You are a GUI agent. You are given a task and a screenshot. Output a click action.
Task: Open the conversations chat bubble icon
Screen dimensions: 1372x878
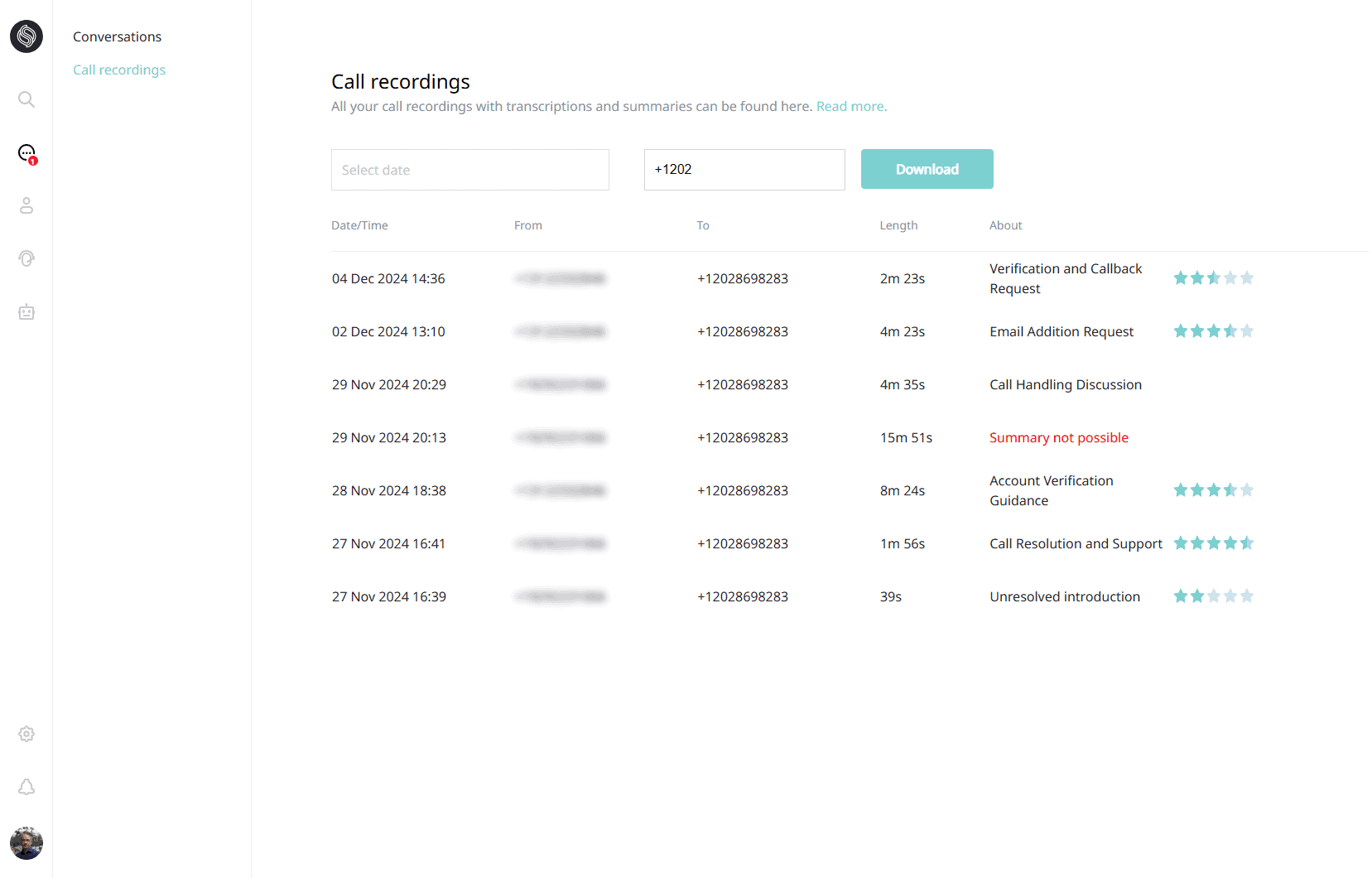point(26,152)
